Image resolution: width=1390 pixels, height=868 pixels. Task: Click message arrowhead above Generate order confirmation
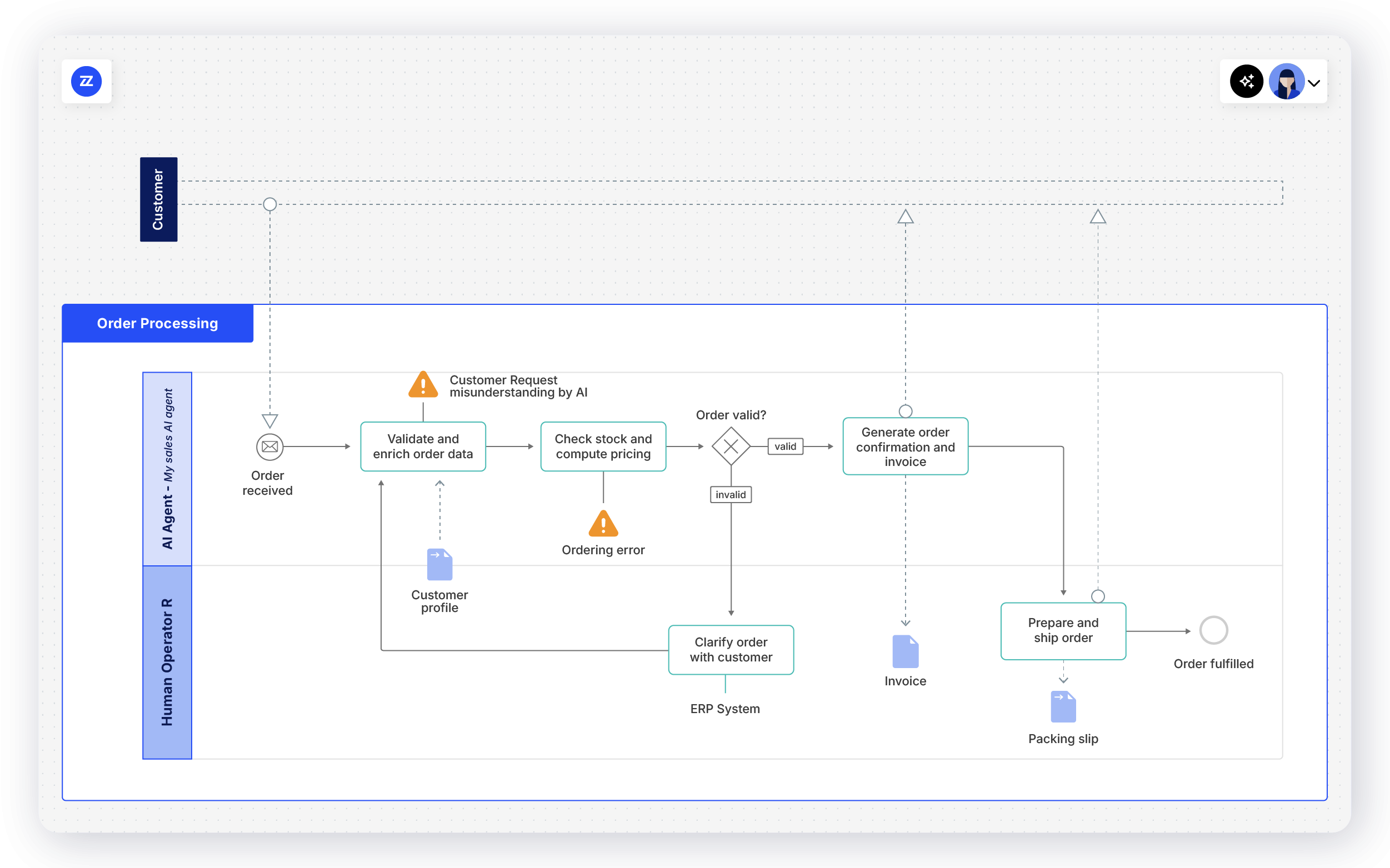(x=906, y=217)
